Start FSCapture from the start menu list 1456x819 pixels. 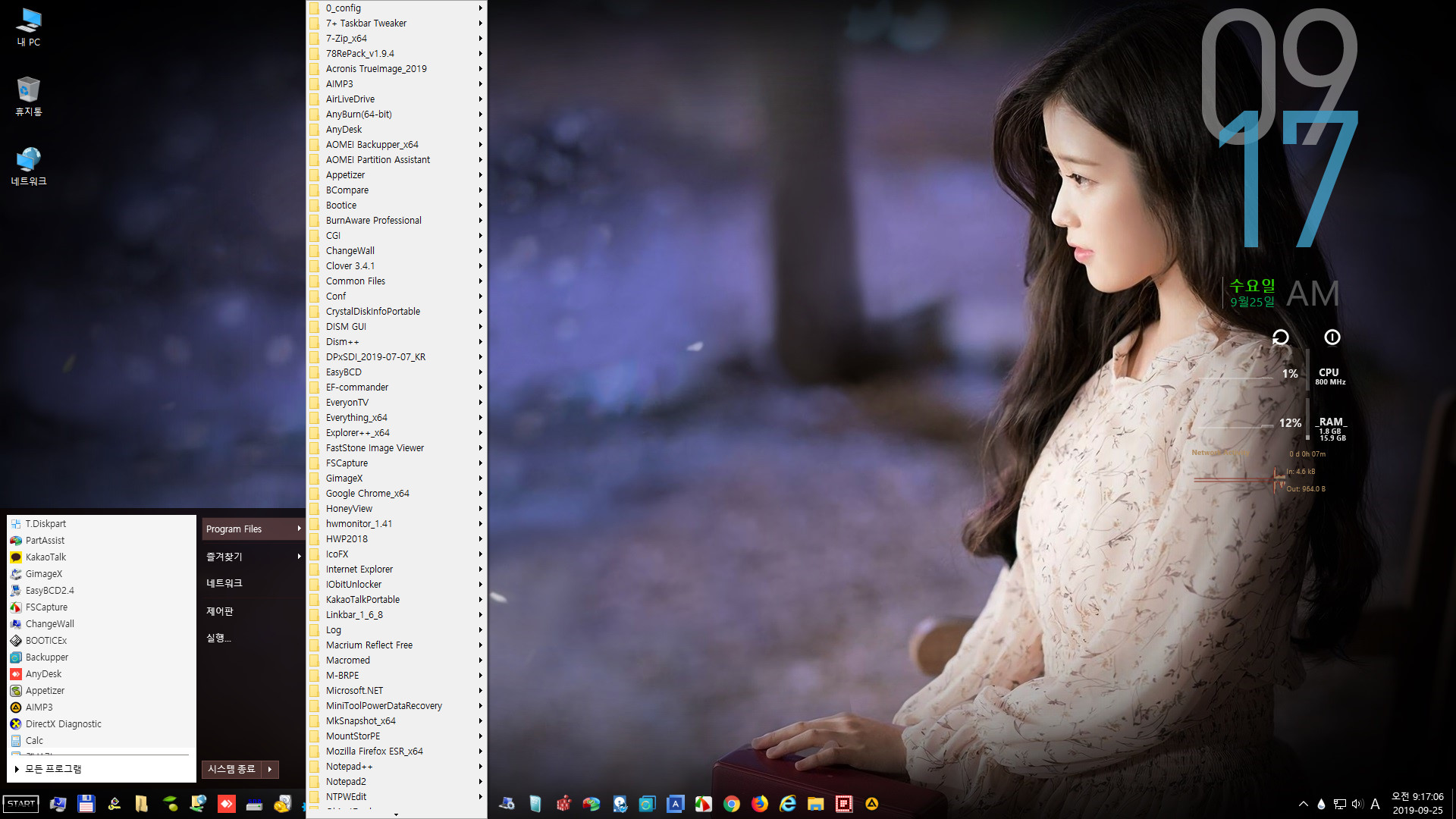[x=101, y=607]
